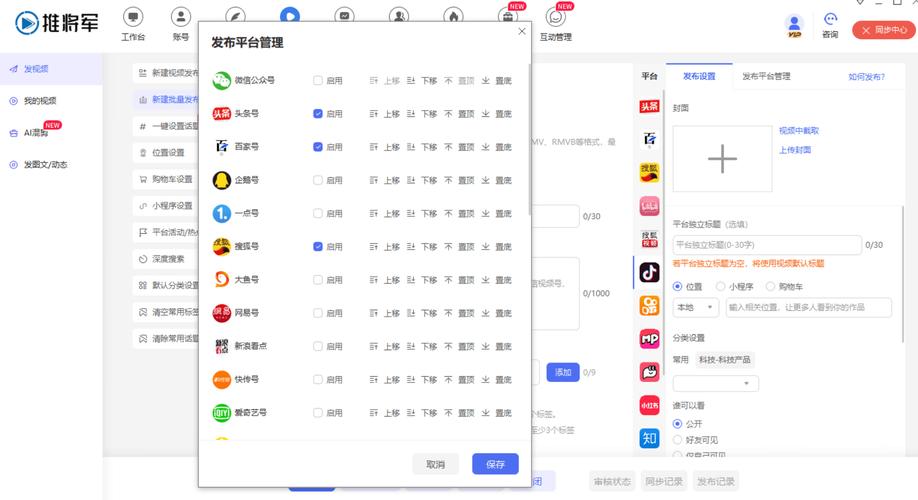Enable the 网易号 启用 checkbox
Image resolution: width=918 pixels, height=500 pixels.
[x=317, y=313]
